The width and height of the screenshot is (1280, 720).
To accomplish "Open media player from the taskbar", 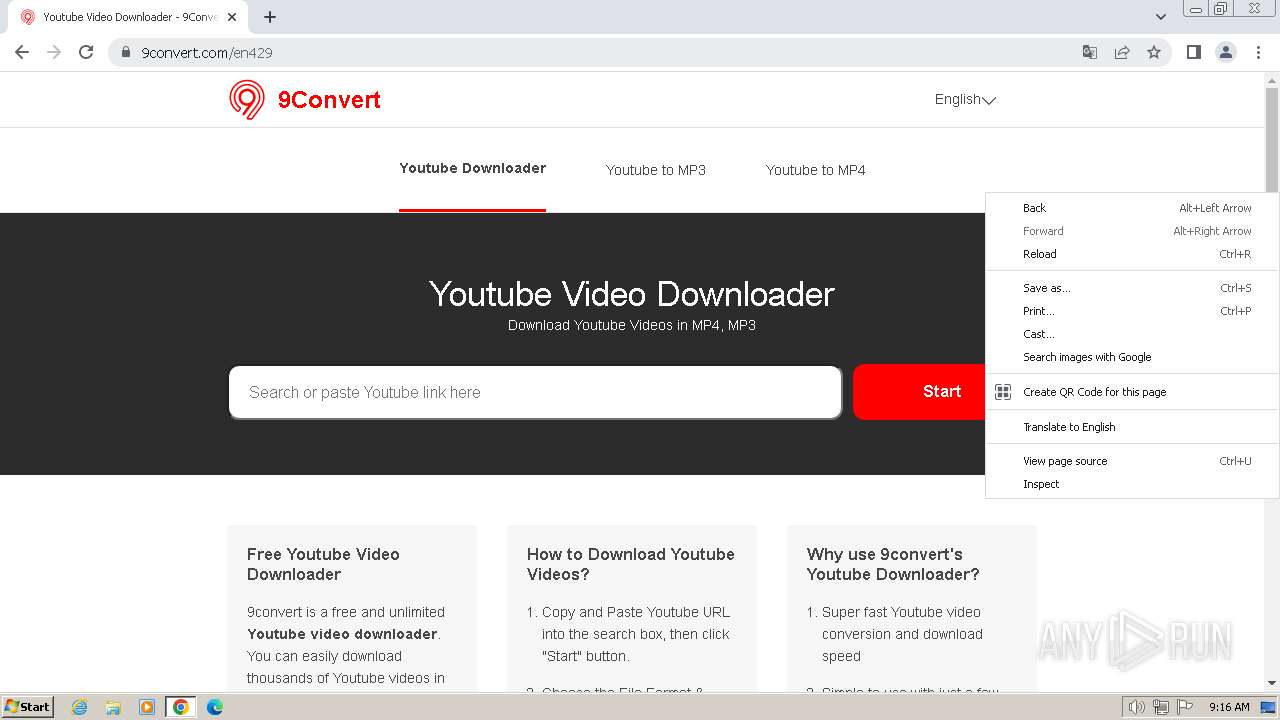I will tap(147, 707).
